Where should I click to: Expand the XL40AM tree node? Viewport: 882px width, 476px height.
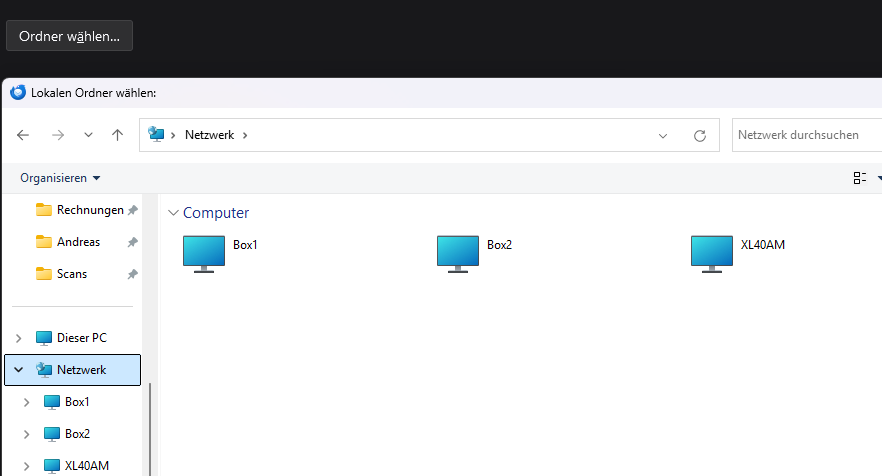(x=26, y=466)
